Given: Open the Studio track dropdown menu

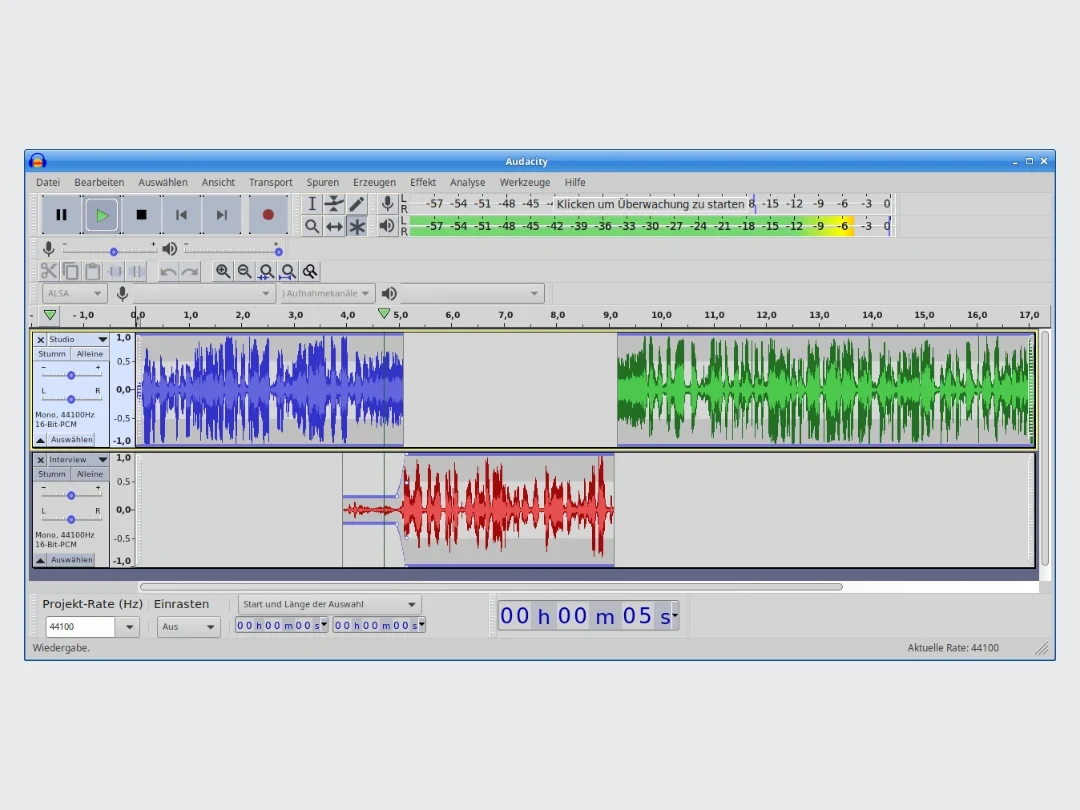Looking at the screenshot, I should [x=103, y=340].
